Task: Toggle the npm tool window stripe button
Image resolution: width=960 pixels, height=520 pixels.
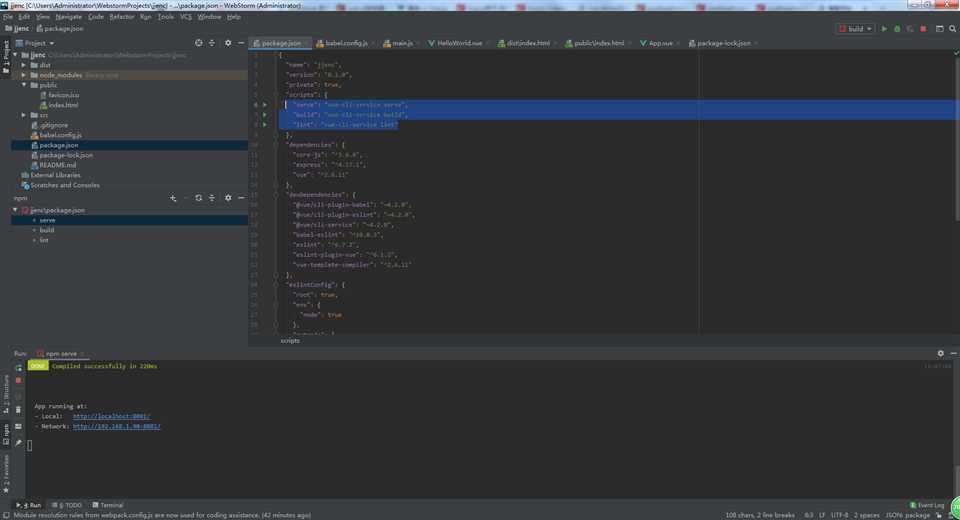Action: point(6,434)
